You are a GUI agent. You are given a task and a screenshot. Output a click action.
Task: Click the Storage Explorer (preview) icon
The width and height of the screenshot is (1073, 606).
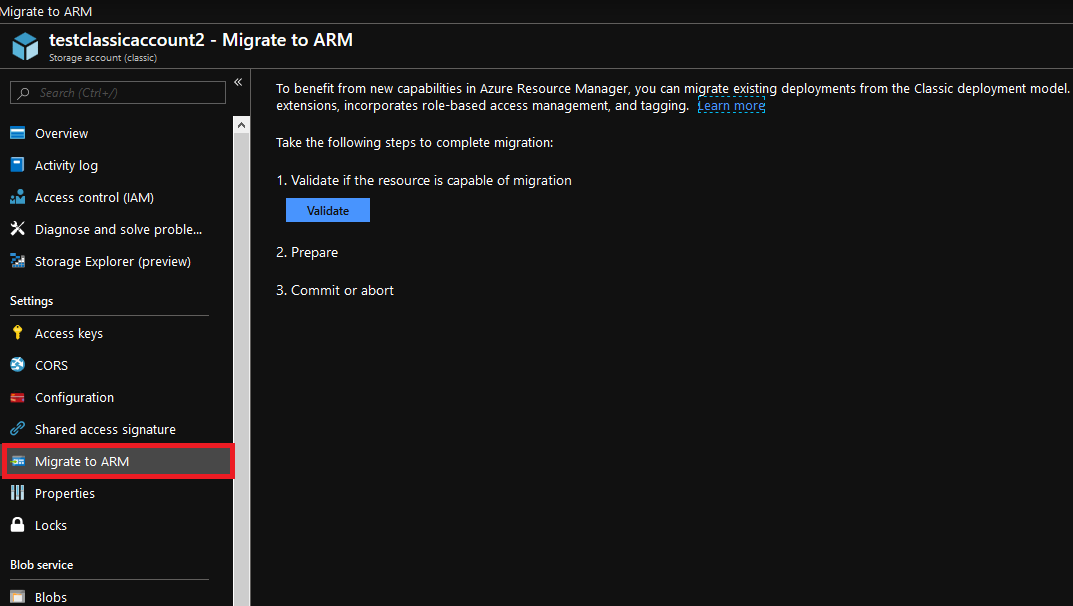tap(18, 261)
